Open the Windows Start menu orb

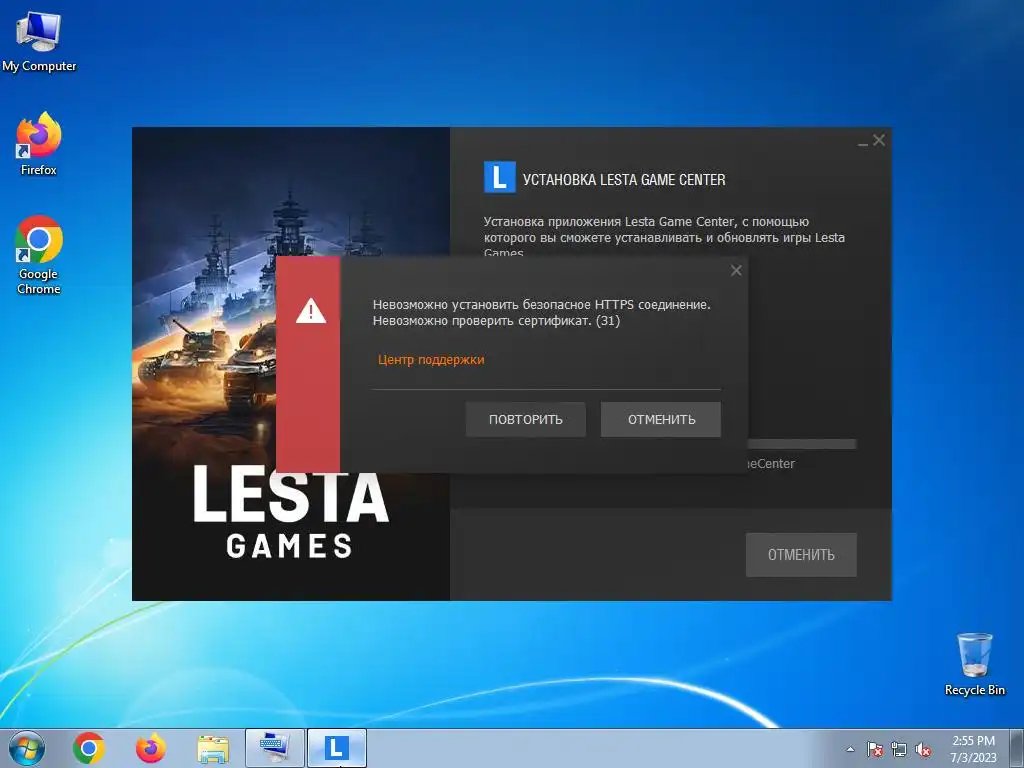27,748
